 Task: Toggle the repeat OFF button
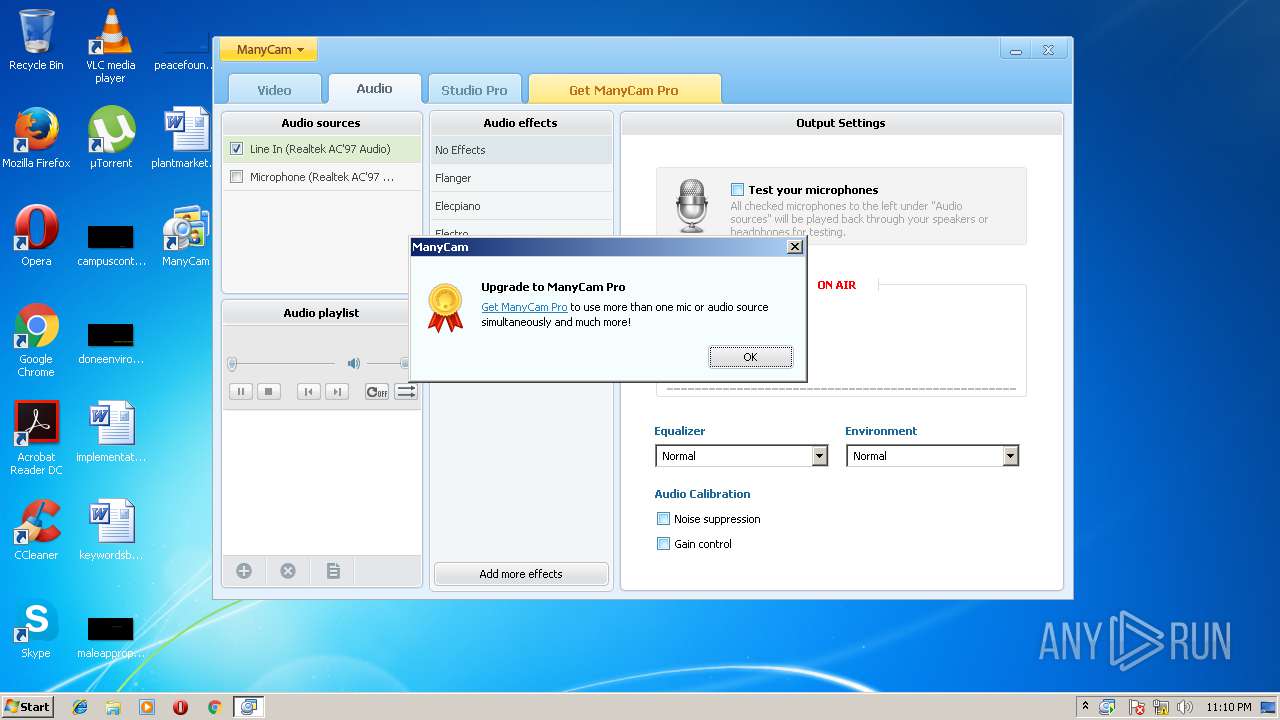click(377, 392)
